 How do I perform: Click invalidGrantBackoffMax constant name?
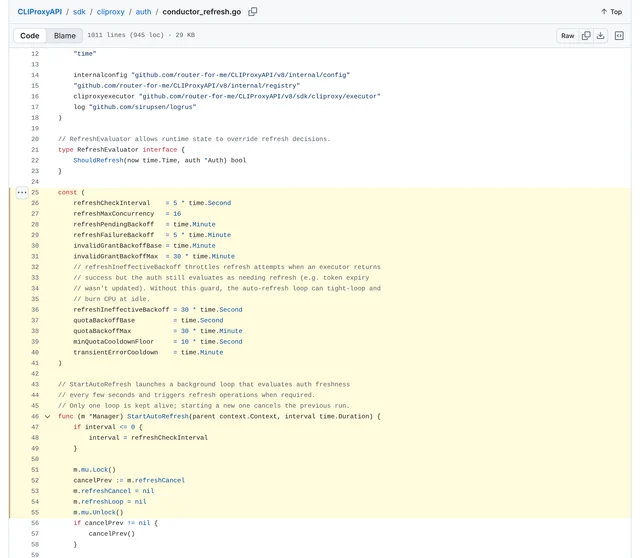click(116, 256)
